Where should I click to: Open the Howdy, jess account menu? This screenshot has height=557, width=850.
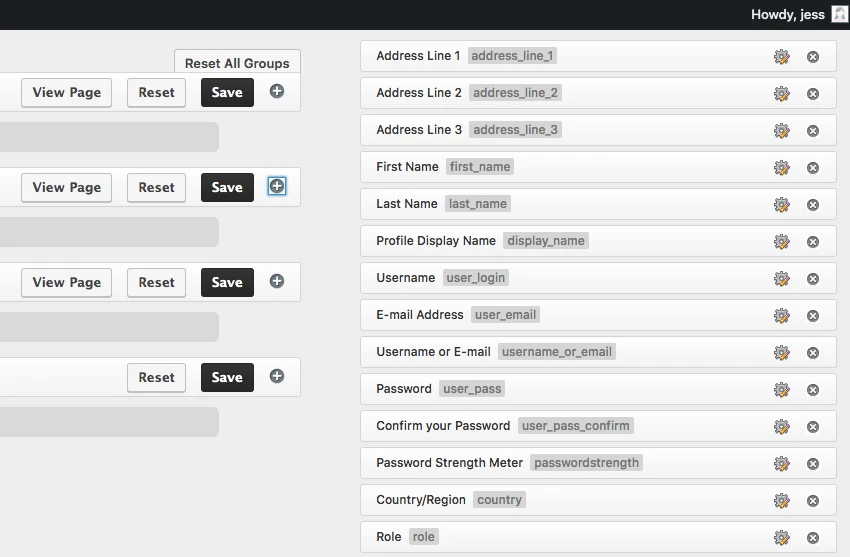tap(788, 15)
